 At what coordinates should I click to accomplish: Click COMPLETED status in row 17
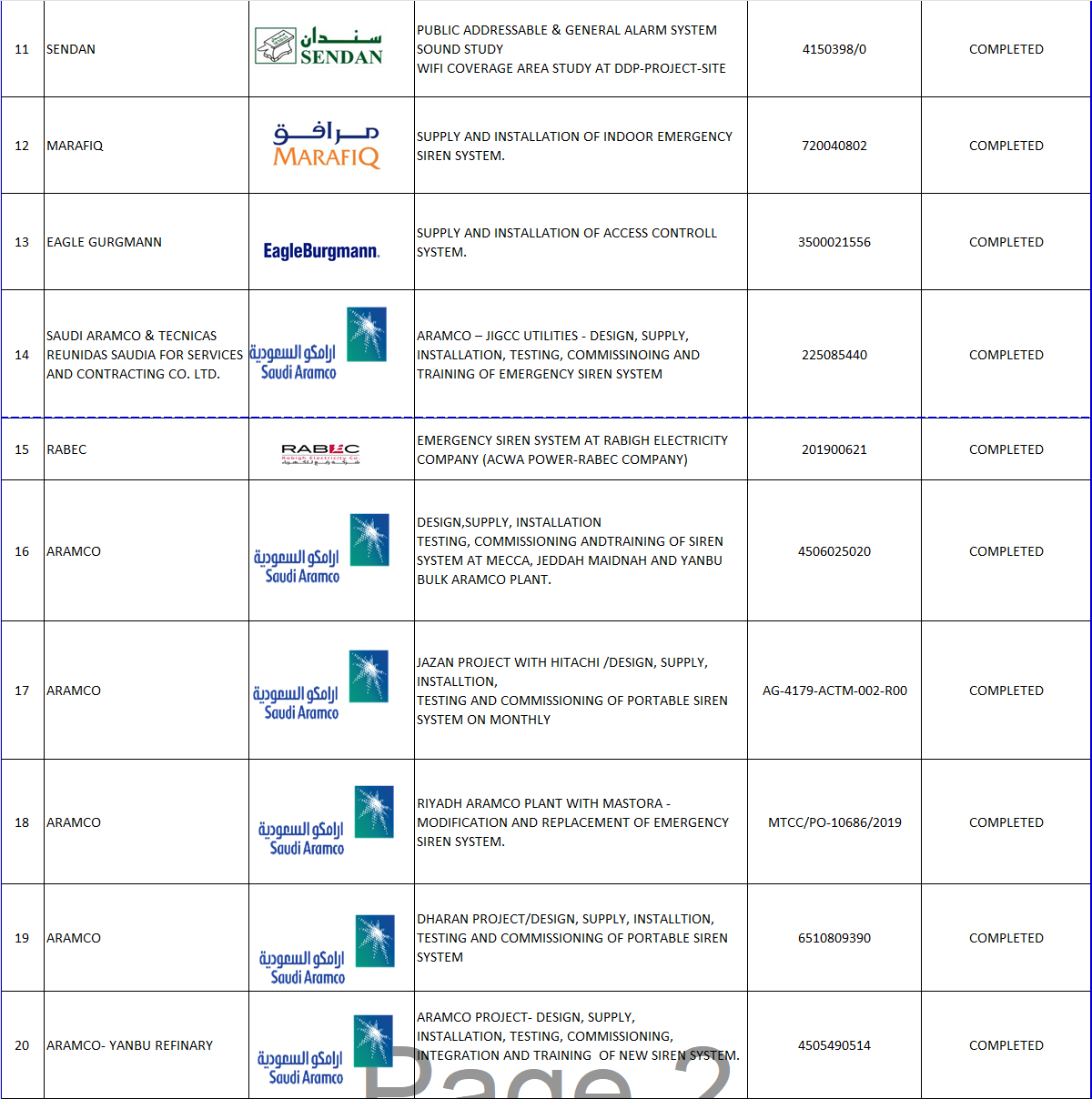click(x=1006, y=691)
